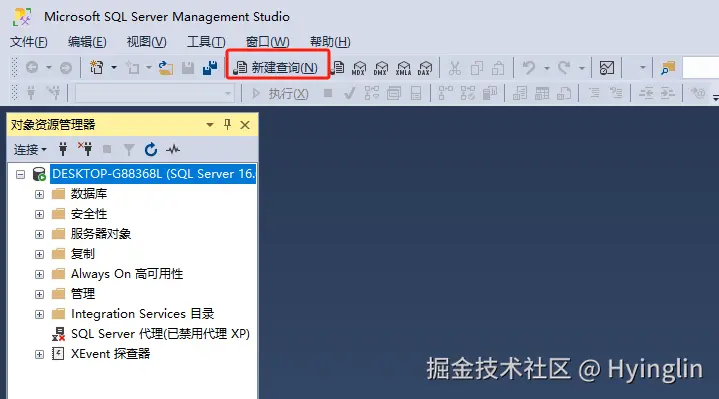Open the Object Explorer window position dropdown

[x=210, y=125]
